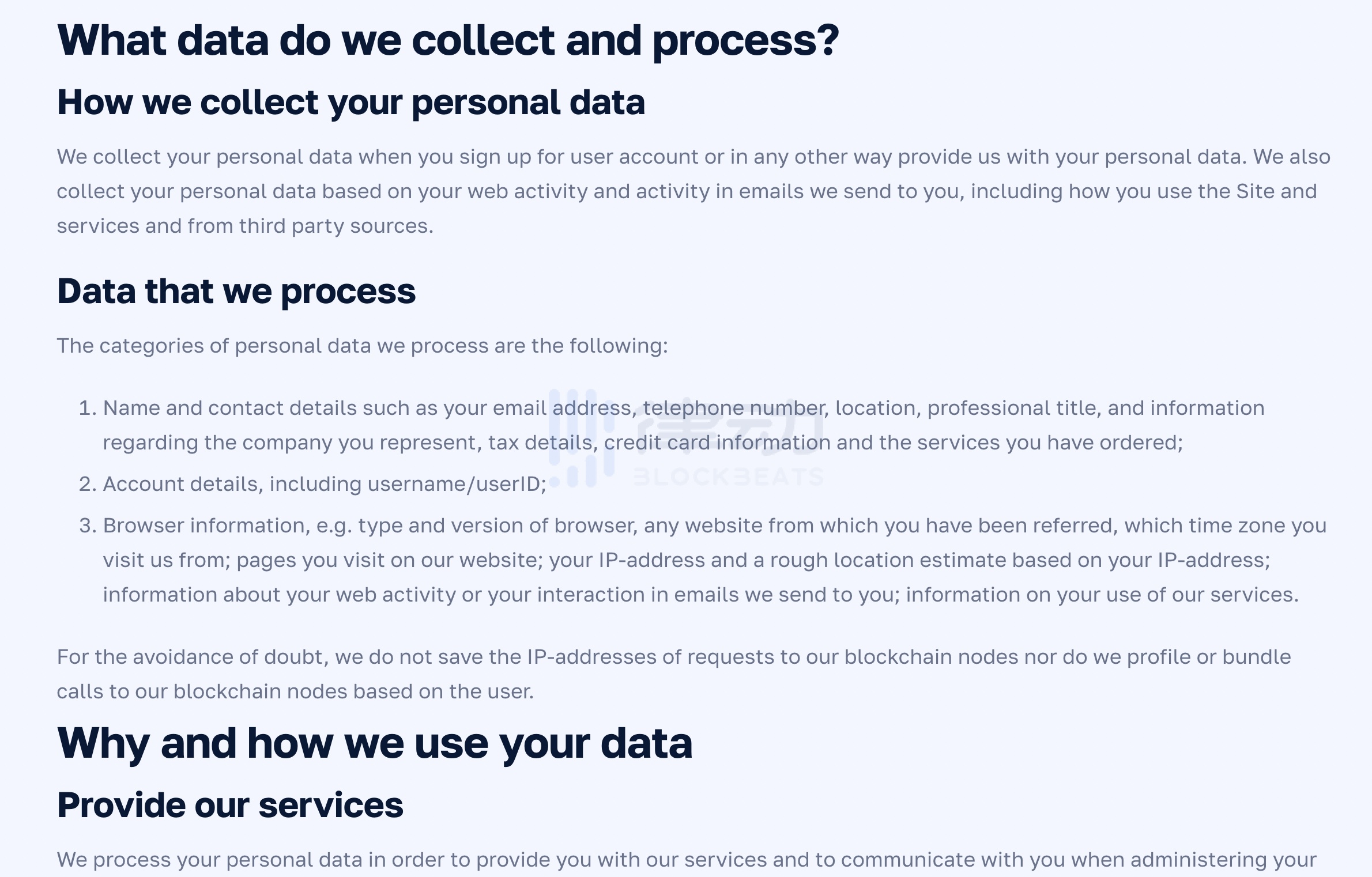Click the paragraph starting 'We process your personal data'
This screenshot has height=877, width=1372.
click(x=686, y=860)
